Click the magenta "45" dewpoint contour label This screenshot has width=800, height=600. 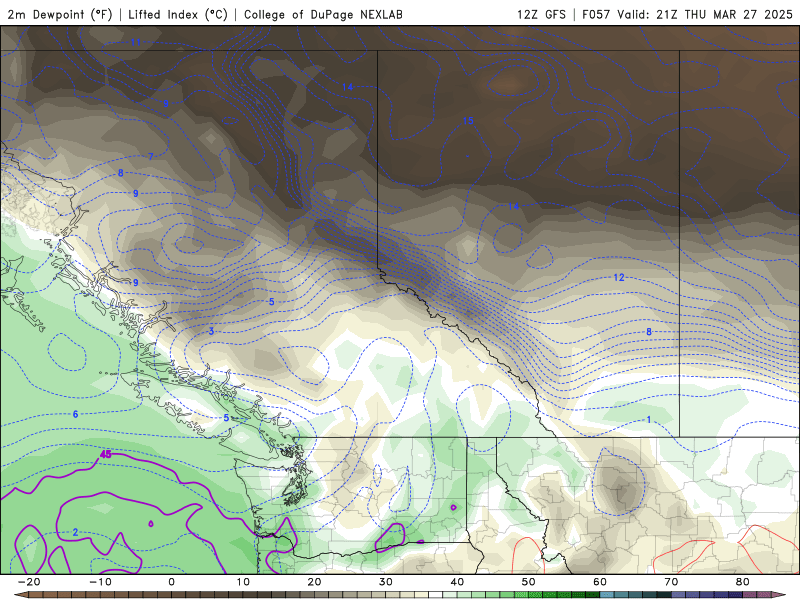106,454
